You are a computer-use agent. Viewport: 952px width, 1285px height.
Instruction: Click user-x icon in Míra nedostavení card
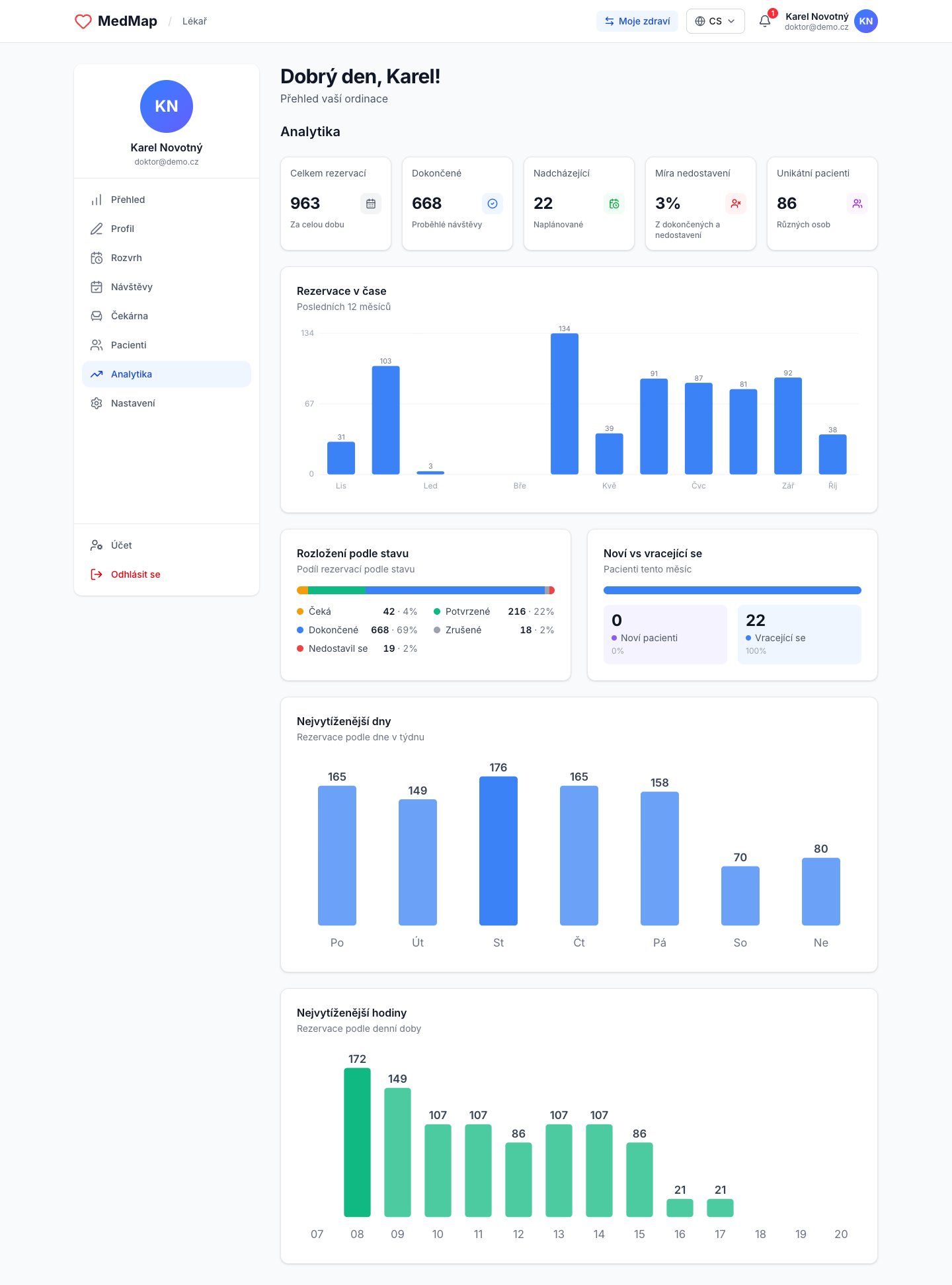(x=736, y=204)
